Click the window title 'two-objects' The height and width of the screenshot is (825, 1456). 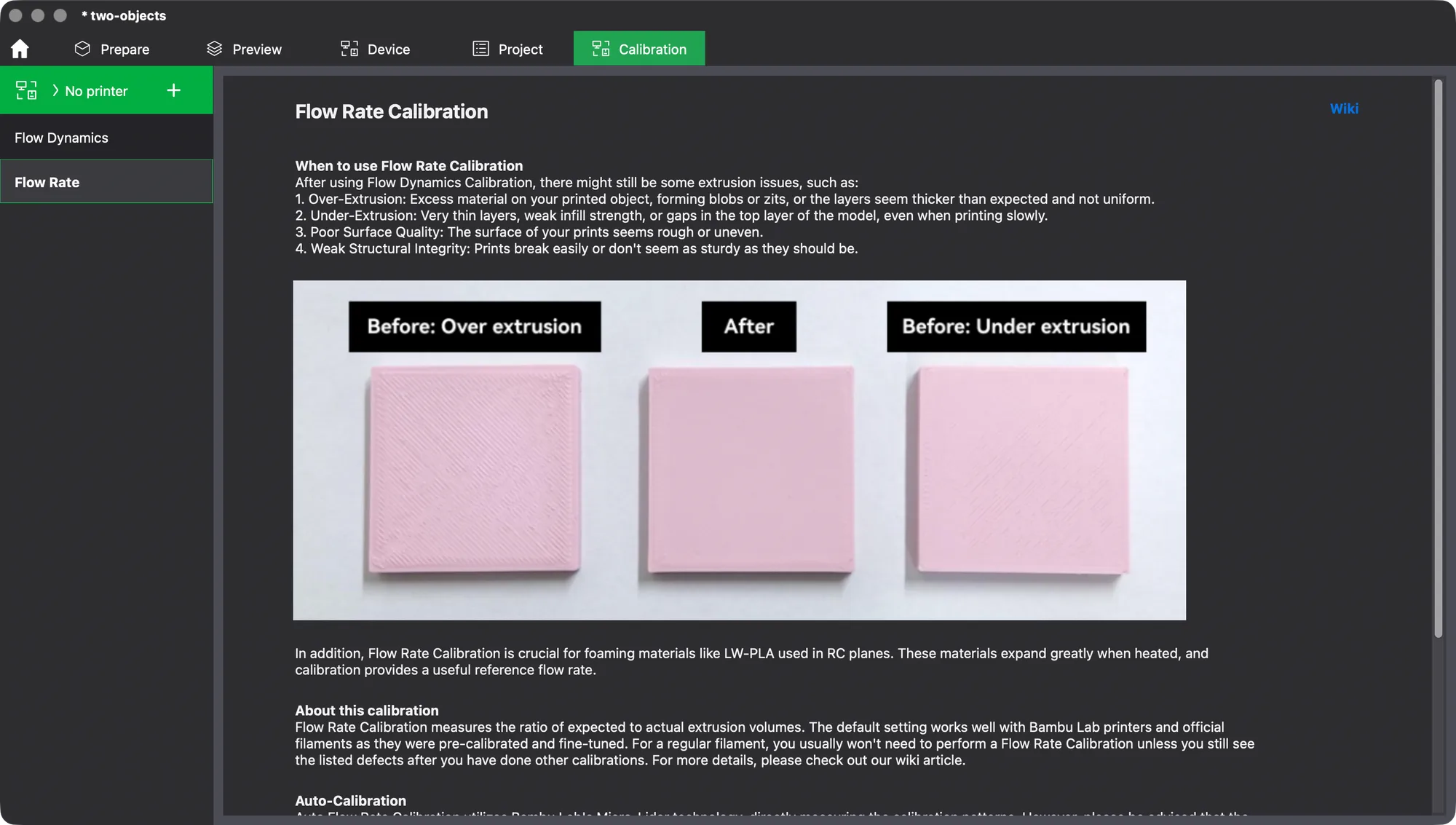(124, 15)
